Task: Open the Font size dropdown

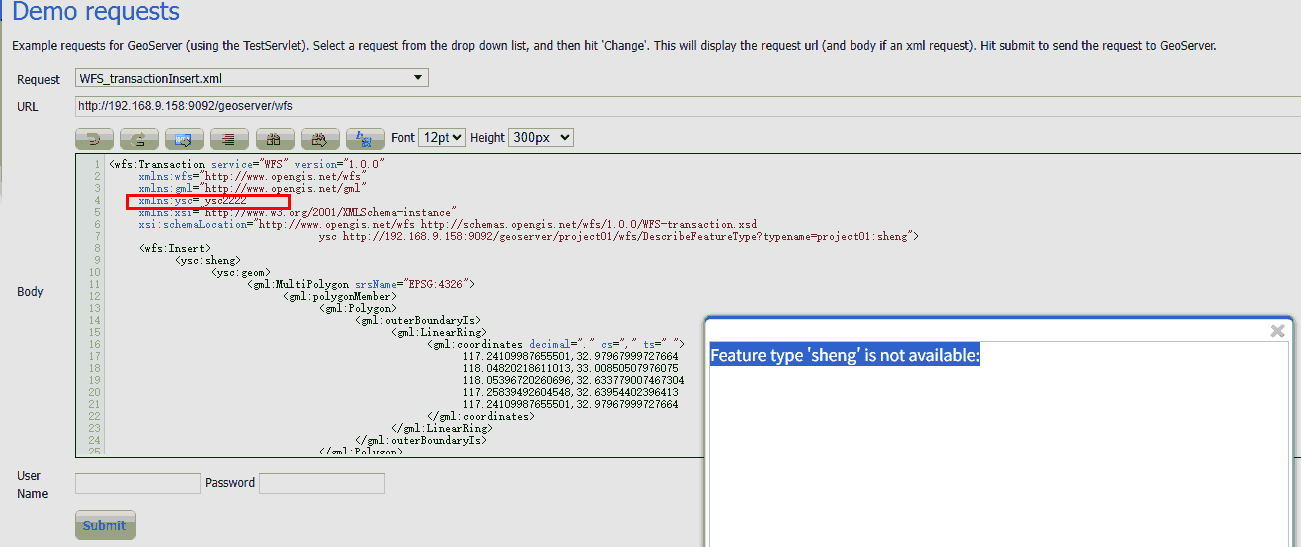Action: pos(442,138)
